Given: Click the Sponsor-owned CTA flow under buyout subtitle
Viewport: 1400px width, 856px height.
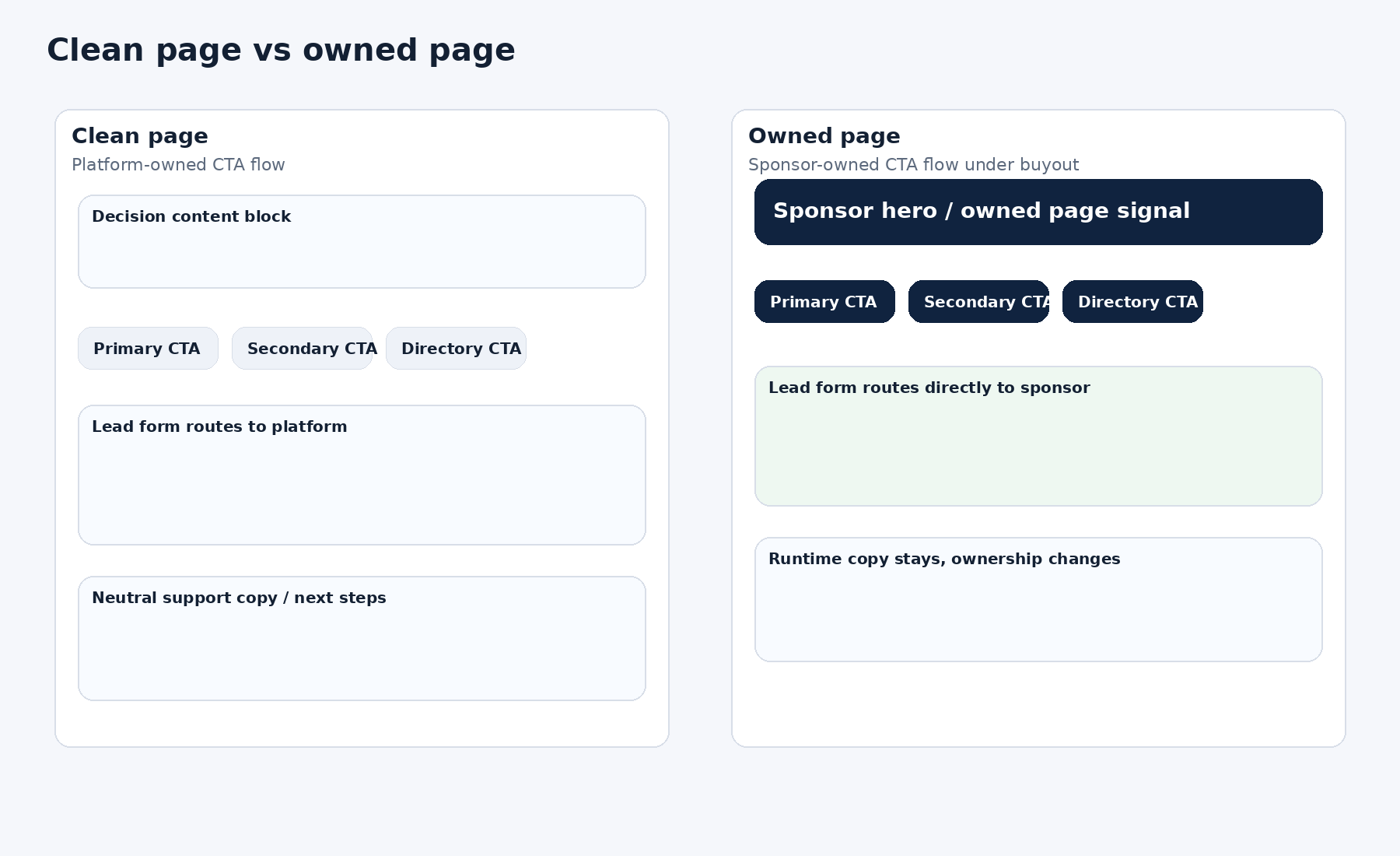Looking at the screenshot, I should (914, 164).
